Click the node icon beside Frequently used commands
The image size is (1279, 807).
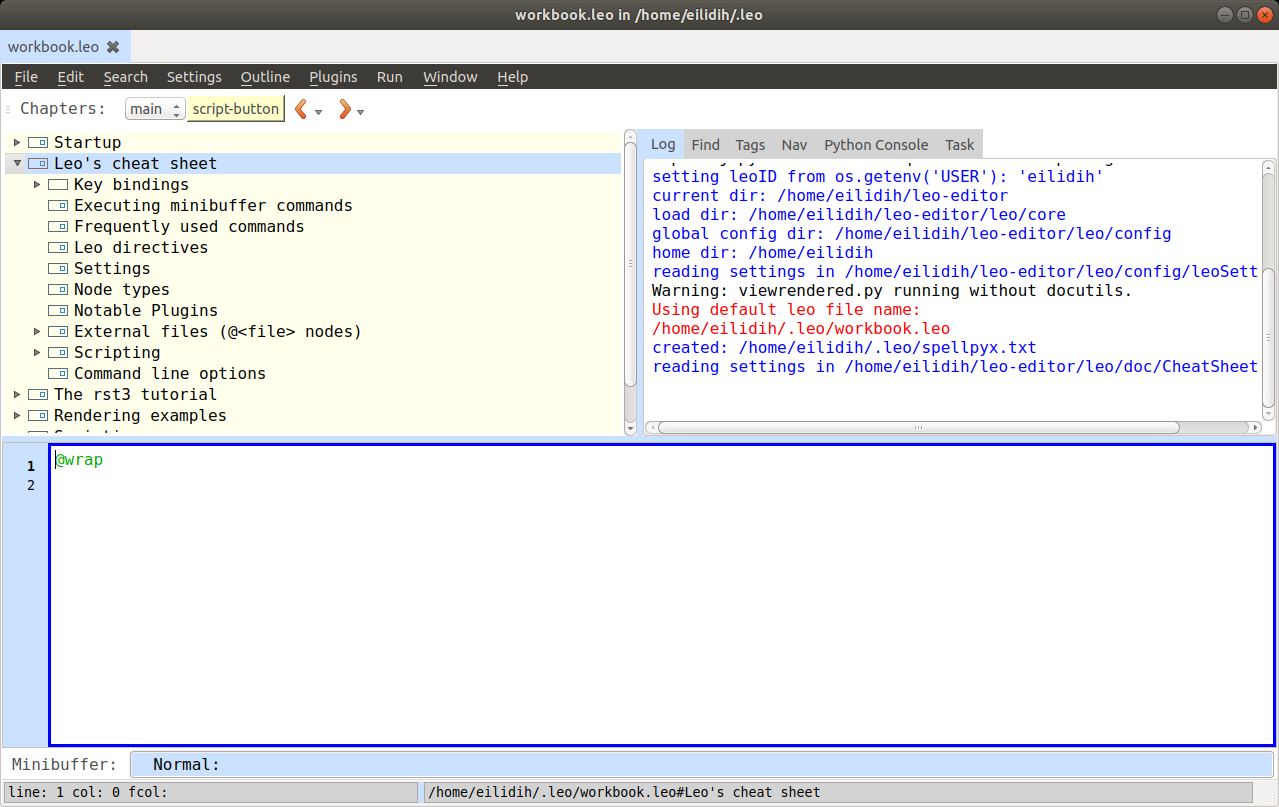(x=58, y=227)
